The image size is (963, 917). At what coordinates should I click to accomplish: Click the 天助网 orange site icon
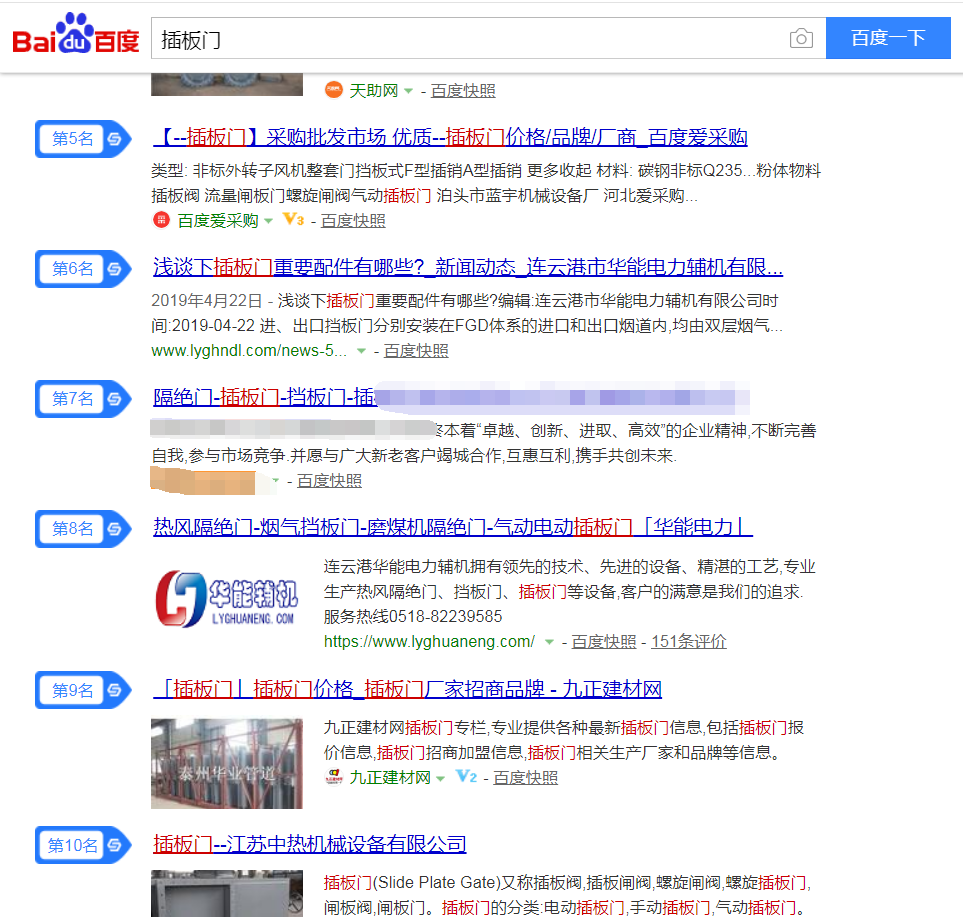tap(333, 90)
